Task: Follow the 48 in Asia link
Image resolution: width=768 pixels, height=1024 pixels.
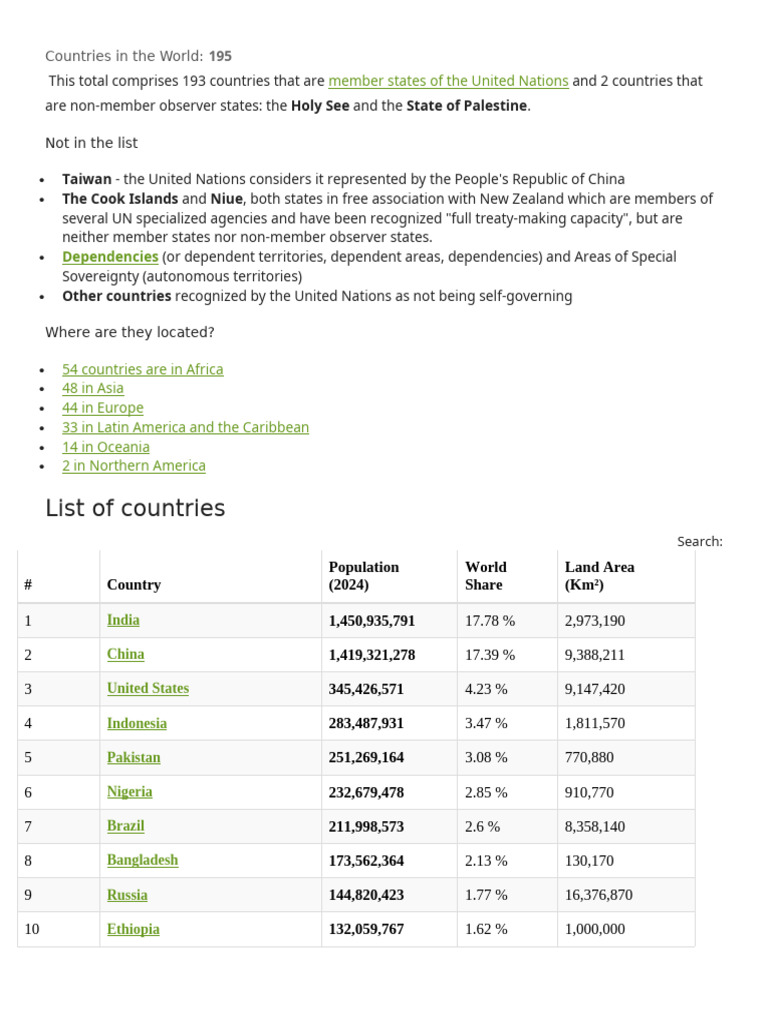Action: coord(93,388)
